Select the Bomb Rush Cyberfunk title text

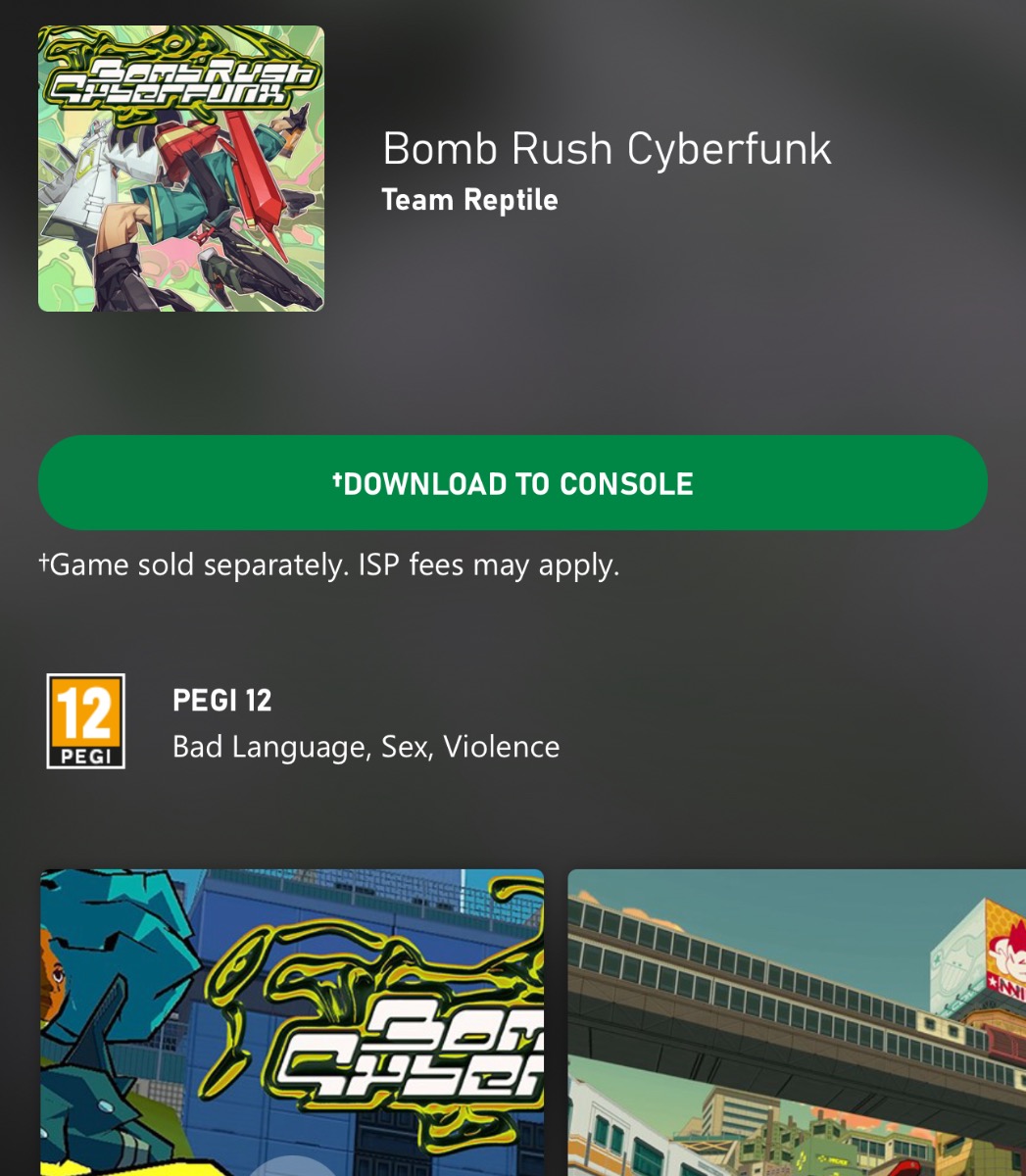click(607, 149)
